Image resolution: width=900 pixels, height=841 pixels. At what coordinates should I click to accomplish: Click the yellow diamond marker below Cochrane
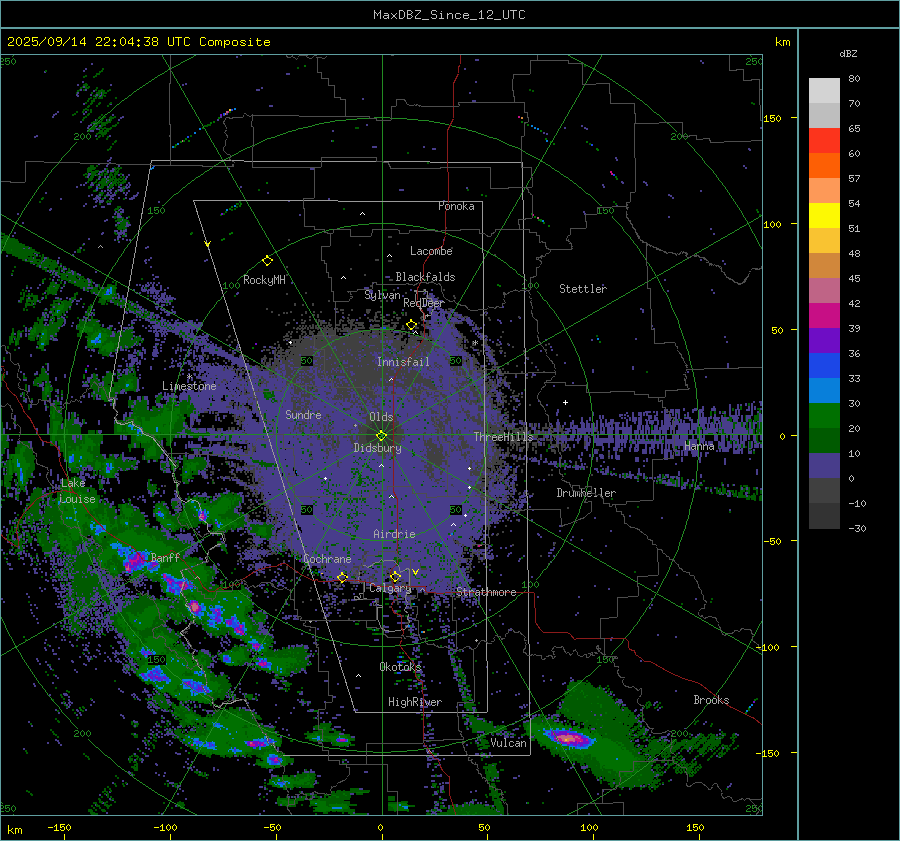coord(342,577)
